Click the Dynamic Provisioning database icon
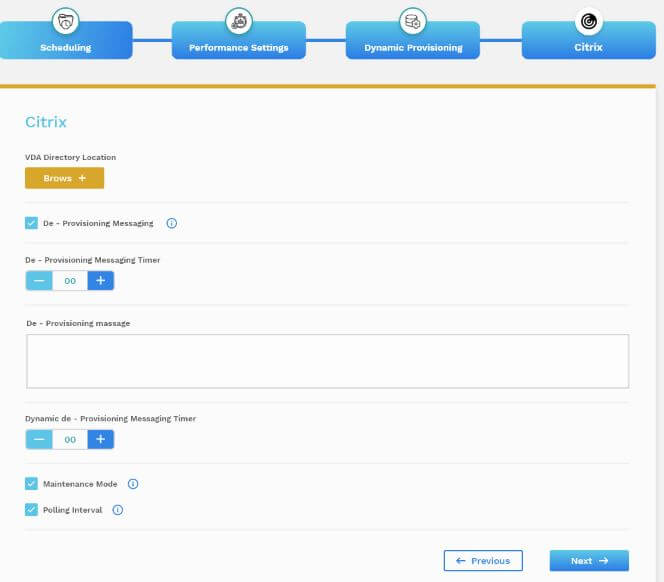 pos(412,21)
